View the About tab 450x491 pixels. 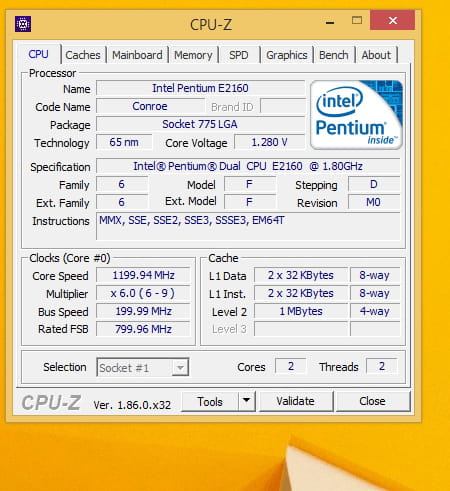[376, 55]
